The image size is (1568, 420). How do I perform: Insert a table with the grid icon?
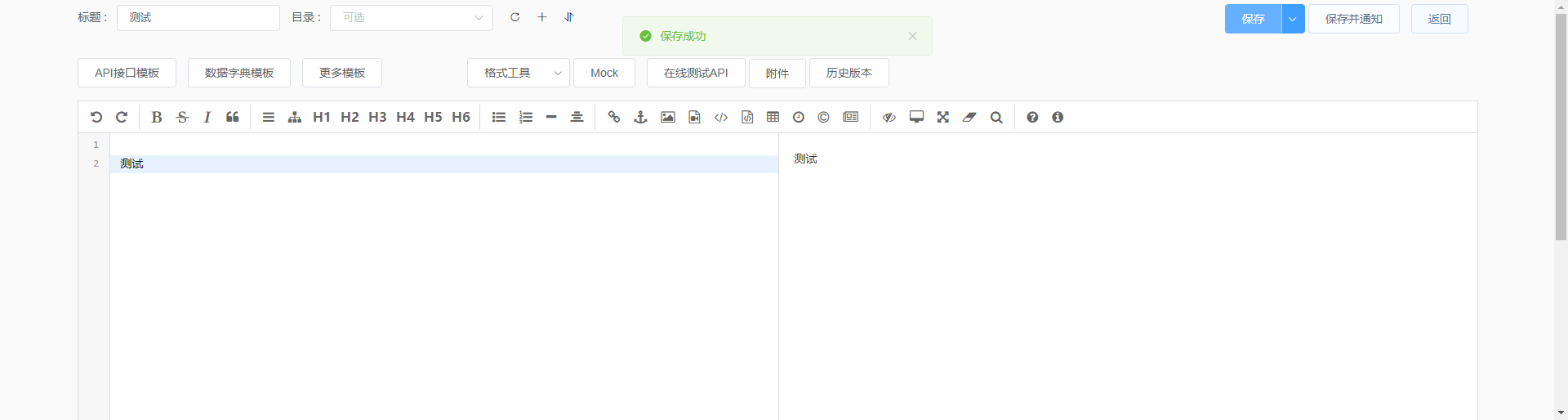[773, 117]
